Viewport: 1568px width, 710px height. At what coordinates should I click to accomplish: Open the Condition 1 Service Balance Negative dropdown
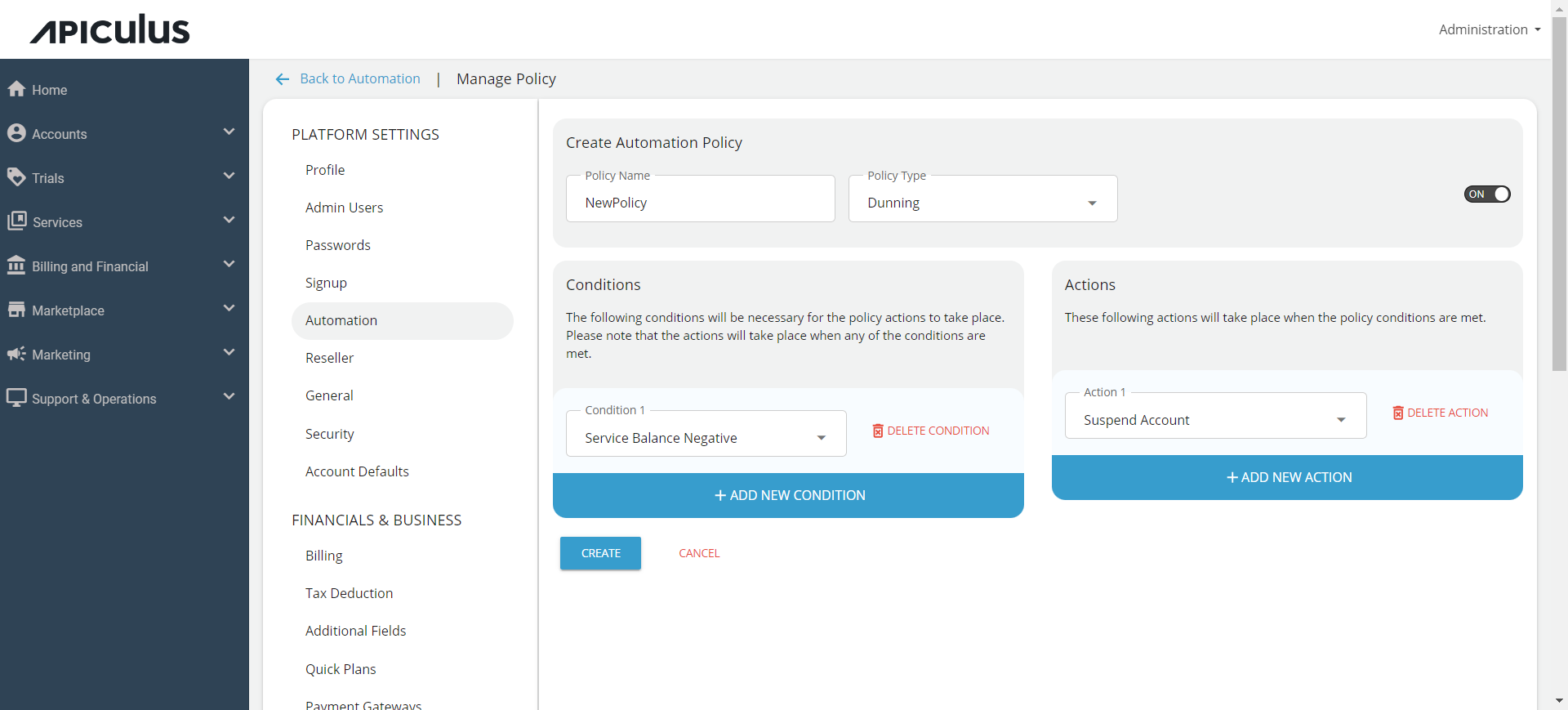tap(706, 434)
